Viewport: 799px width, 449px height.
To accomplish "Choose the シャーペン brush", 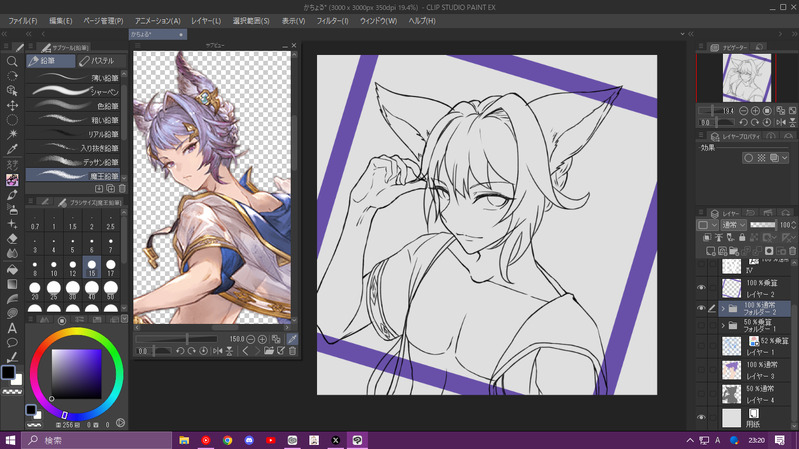I will pos(80,91).
